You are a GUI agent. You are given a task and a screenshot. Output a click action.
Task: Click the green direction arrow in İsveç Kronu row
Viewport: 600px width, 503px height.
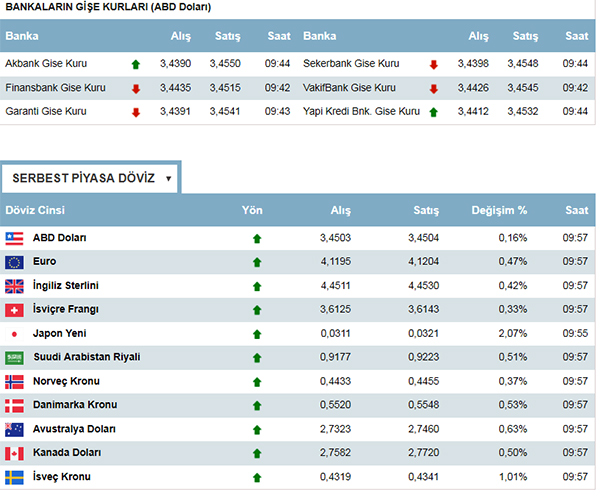tap(257, 478)
